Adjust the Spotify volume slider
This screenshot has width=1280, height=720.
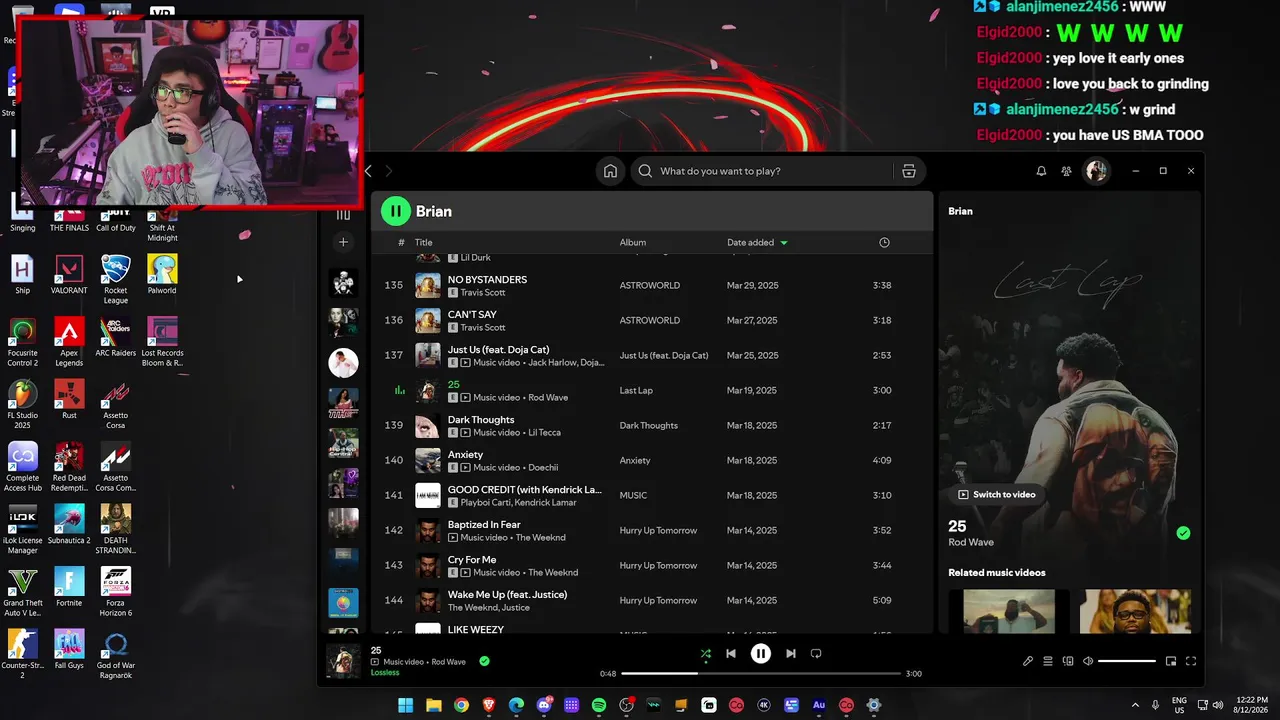[x=1127, y=661]
